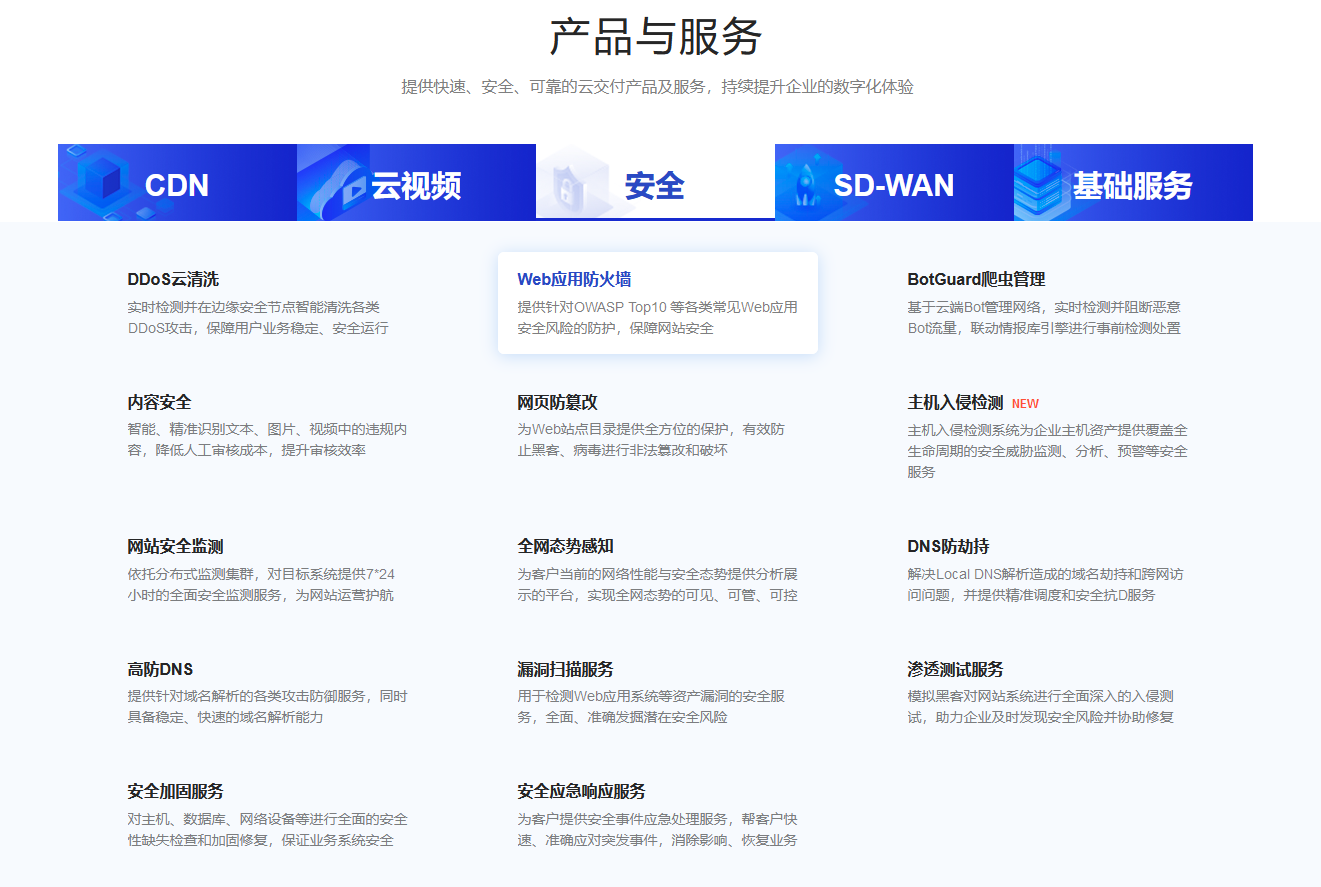Click the 产品与服务 heading
1321x887 pixels.
click(x=656, y=36)
